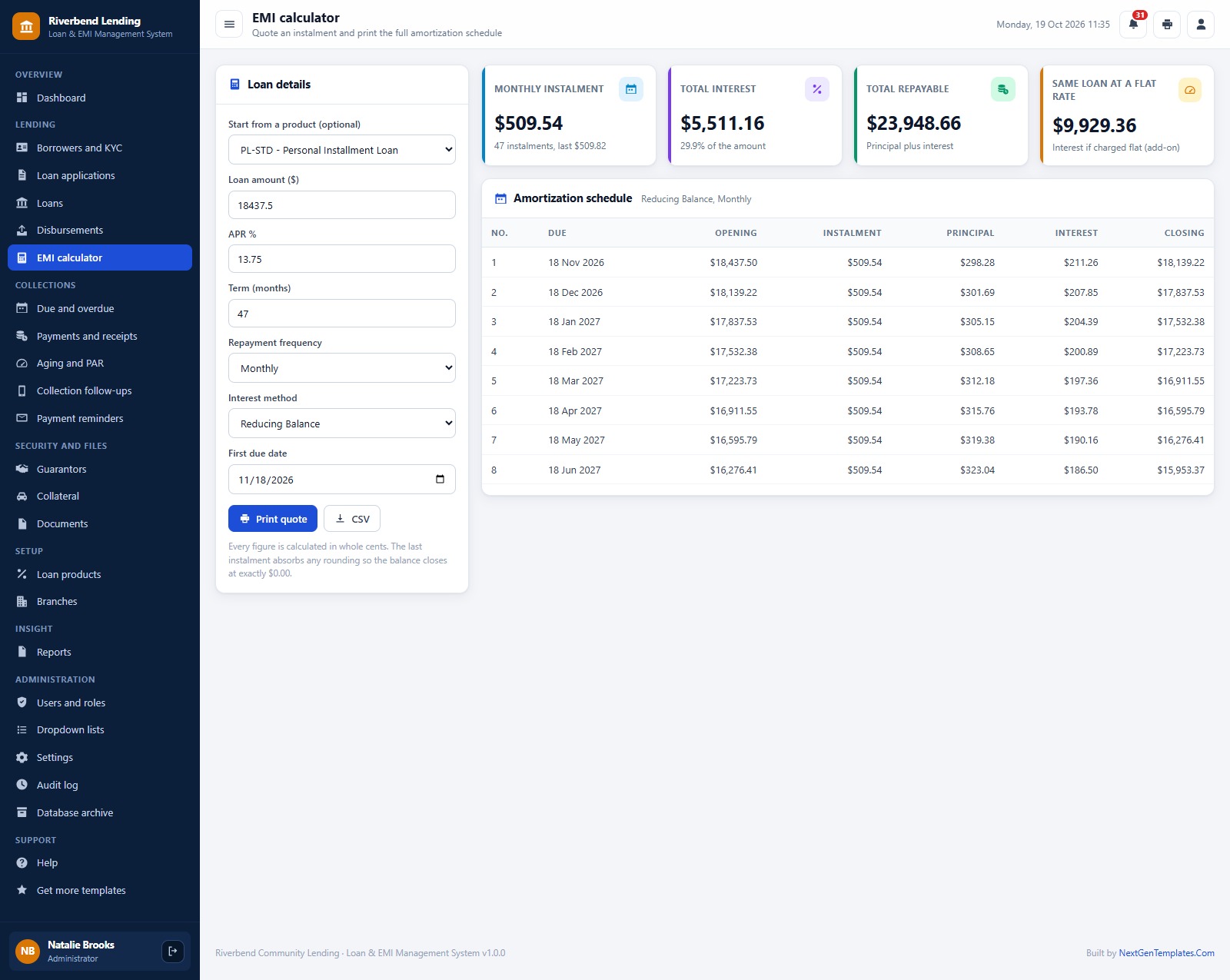Click the 18 Nov 2026 due date cell
1230x980 pixels.
(576, 263)
